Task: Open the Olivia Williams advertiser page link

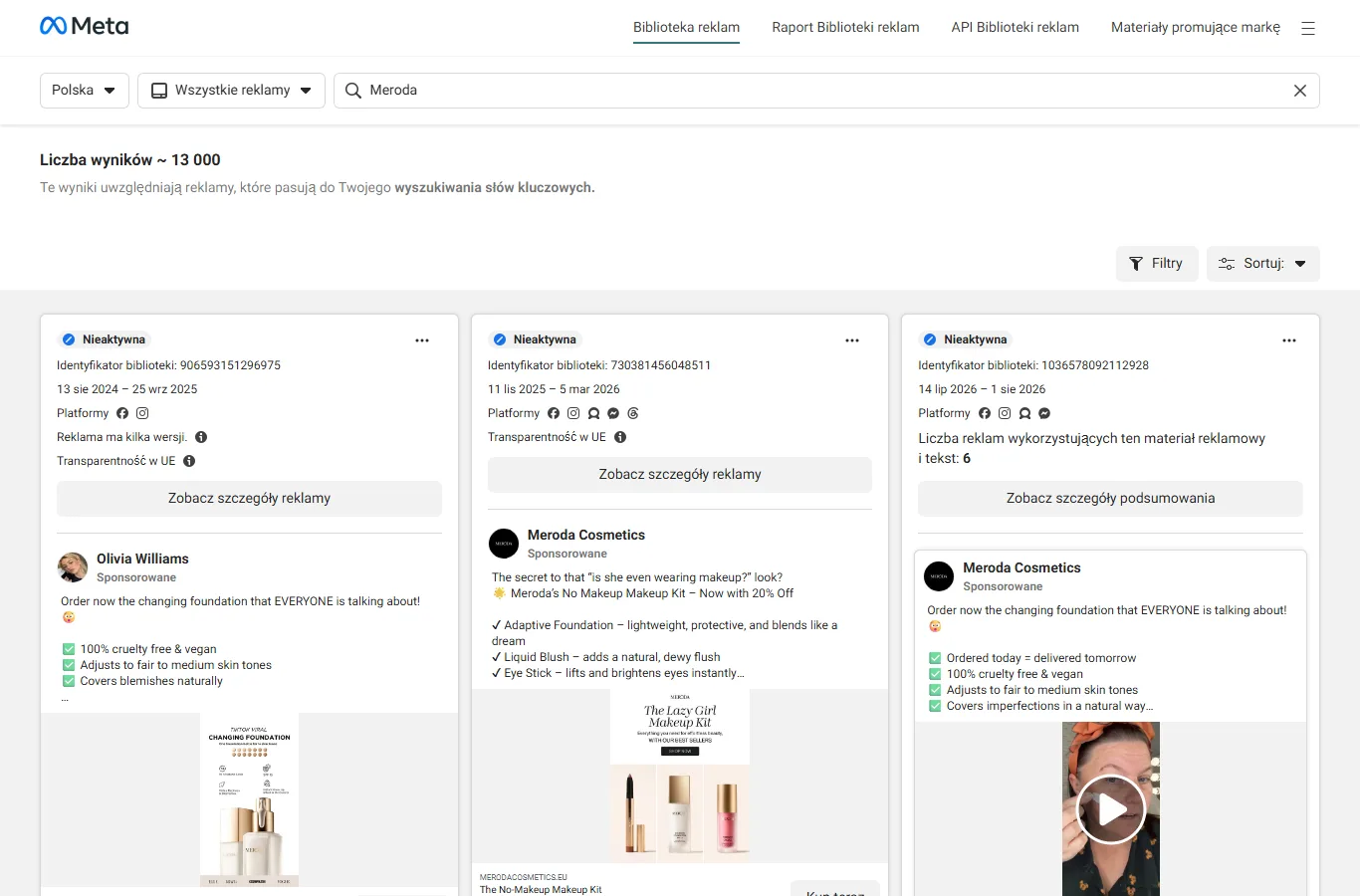Action: coord(142,560)
